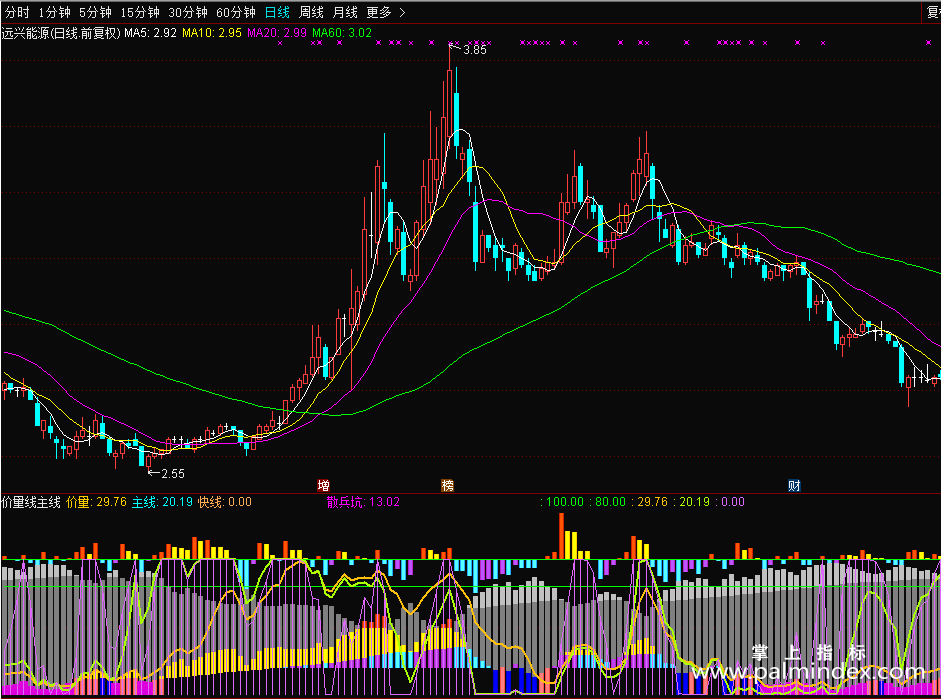Click the 3.85 high price marker
This screenshot has width=941, height=699.
click(475, 50)
